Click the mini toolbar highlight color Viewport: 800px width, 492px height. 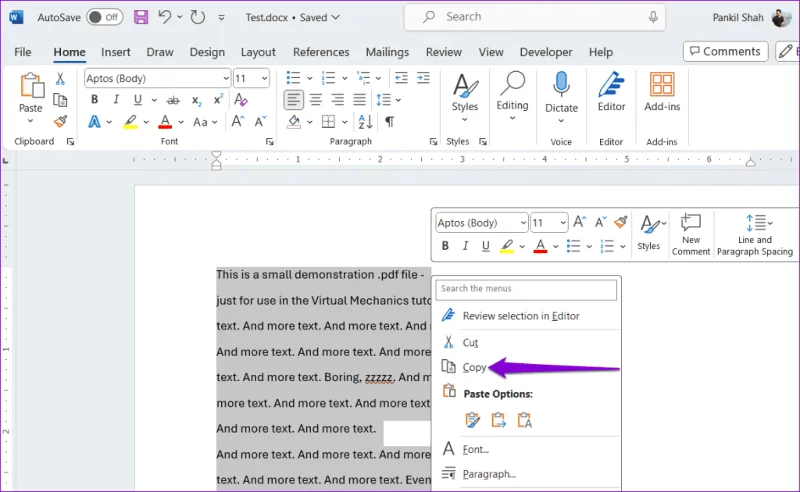[x=507, y=247]
